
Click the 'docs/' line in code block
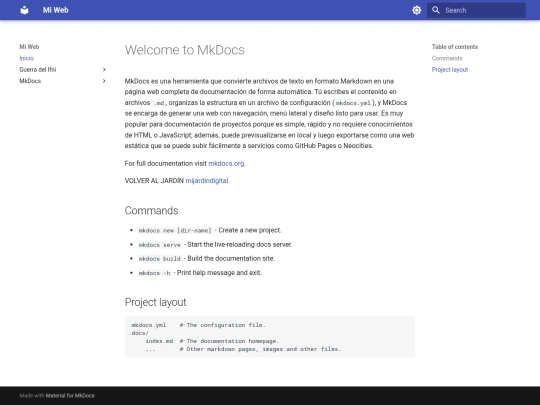(x=140, y=333)
